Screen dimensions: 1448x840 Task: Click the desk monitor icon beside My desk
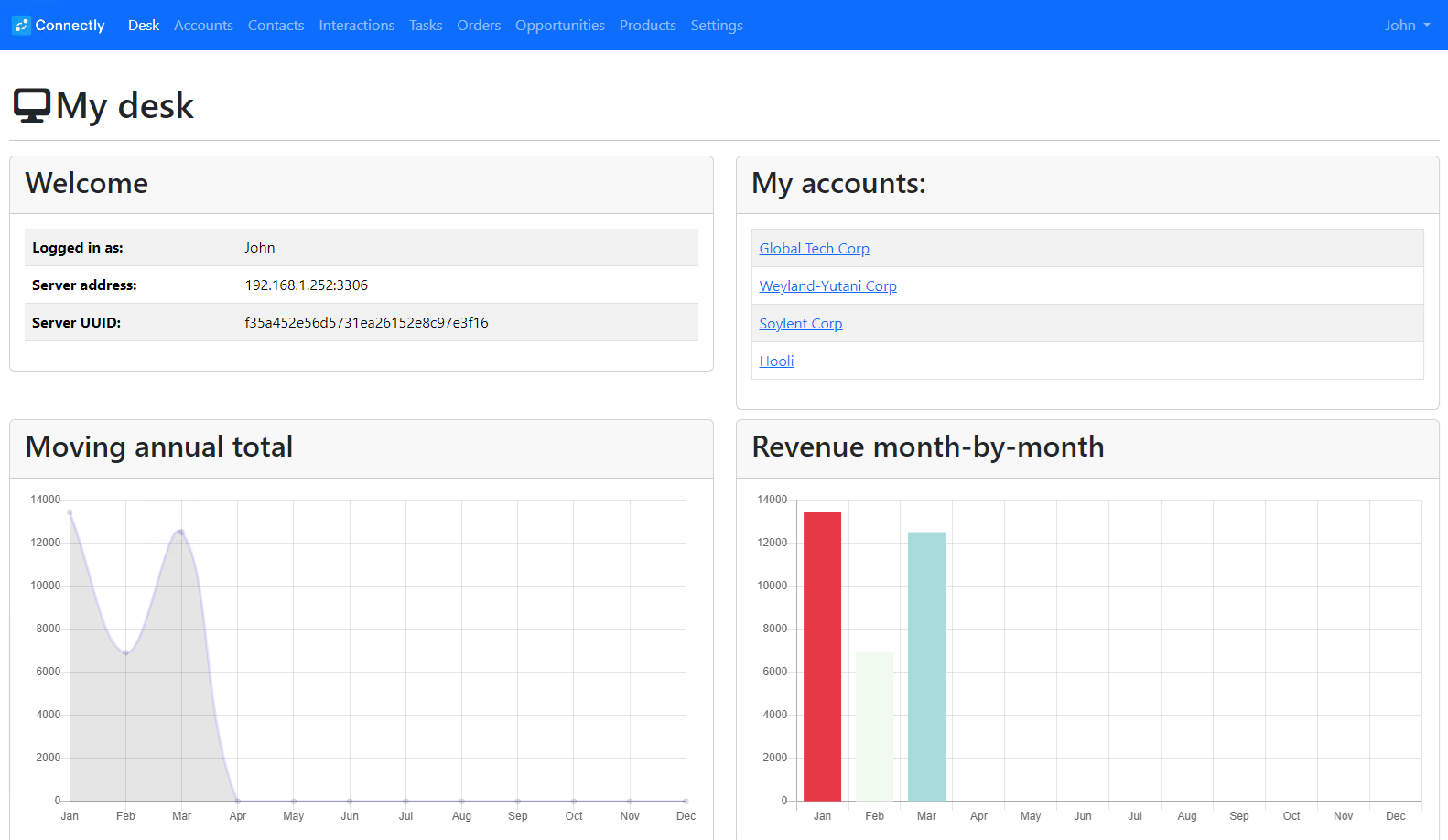coord(31,105)
